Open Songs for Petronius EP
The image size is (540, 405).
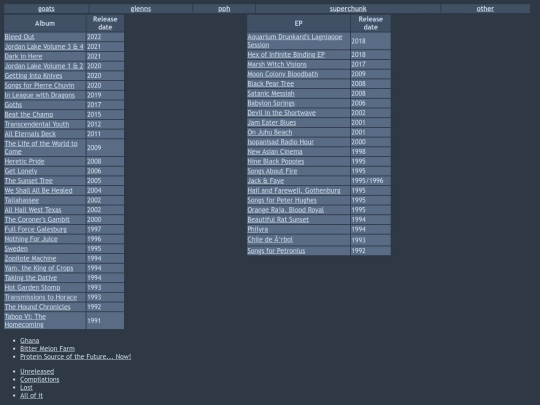click(x=276, y=251)
